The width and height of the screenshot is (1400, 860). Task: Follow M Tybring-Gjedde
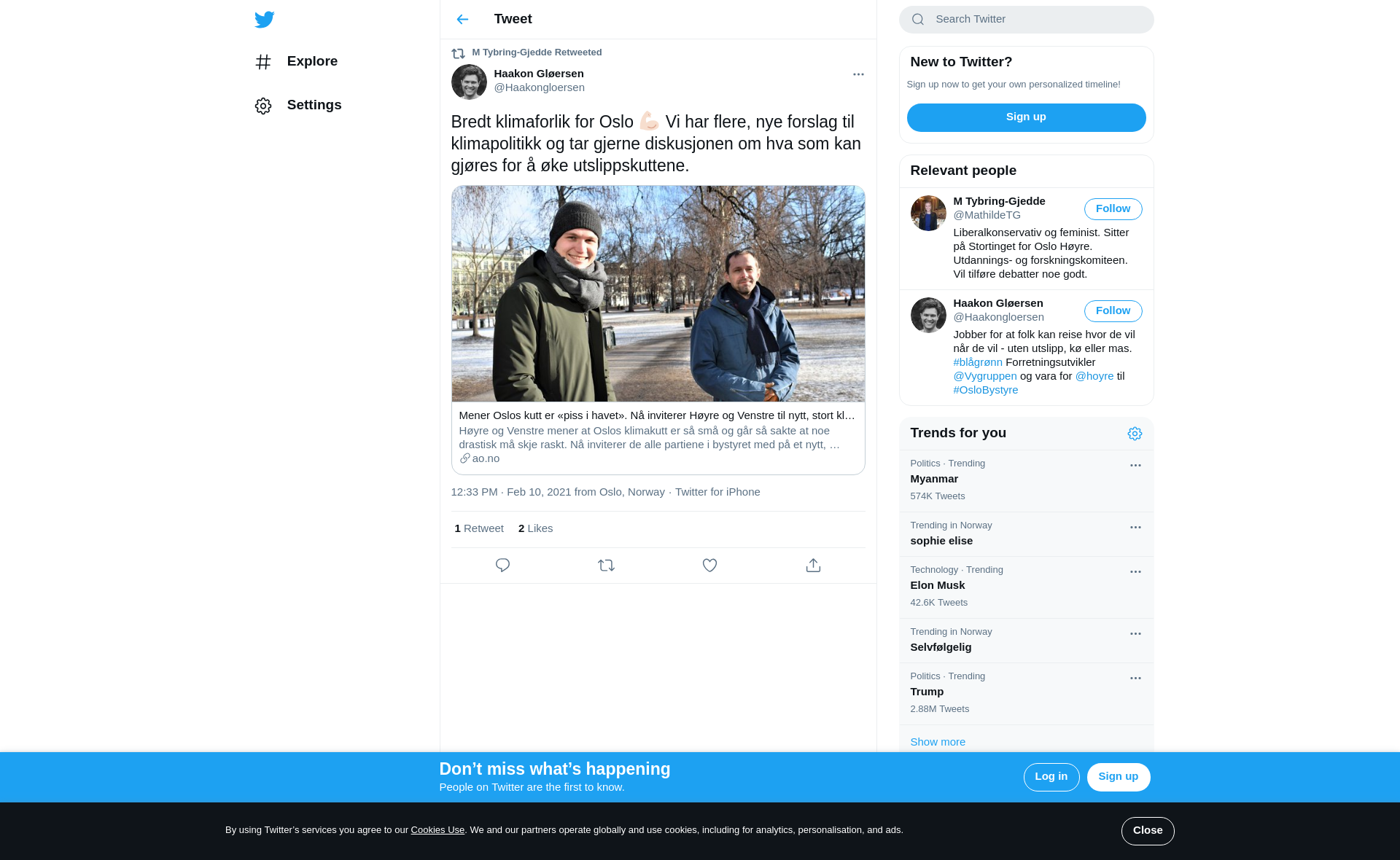tap(1113, 209)
